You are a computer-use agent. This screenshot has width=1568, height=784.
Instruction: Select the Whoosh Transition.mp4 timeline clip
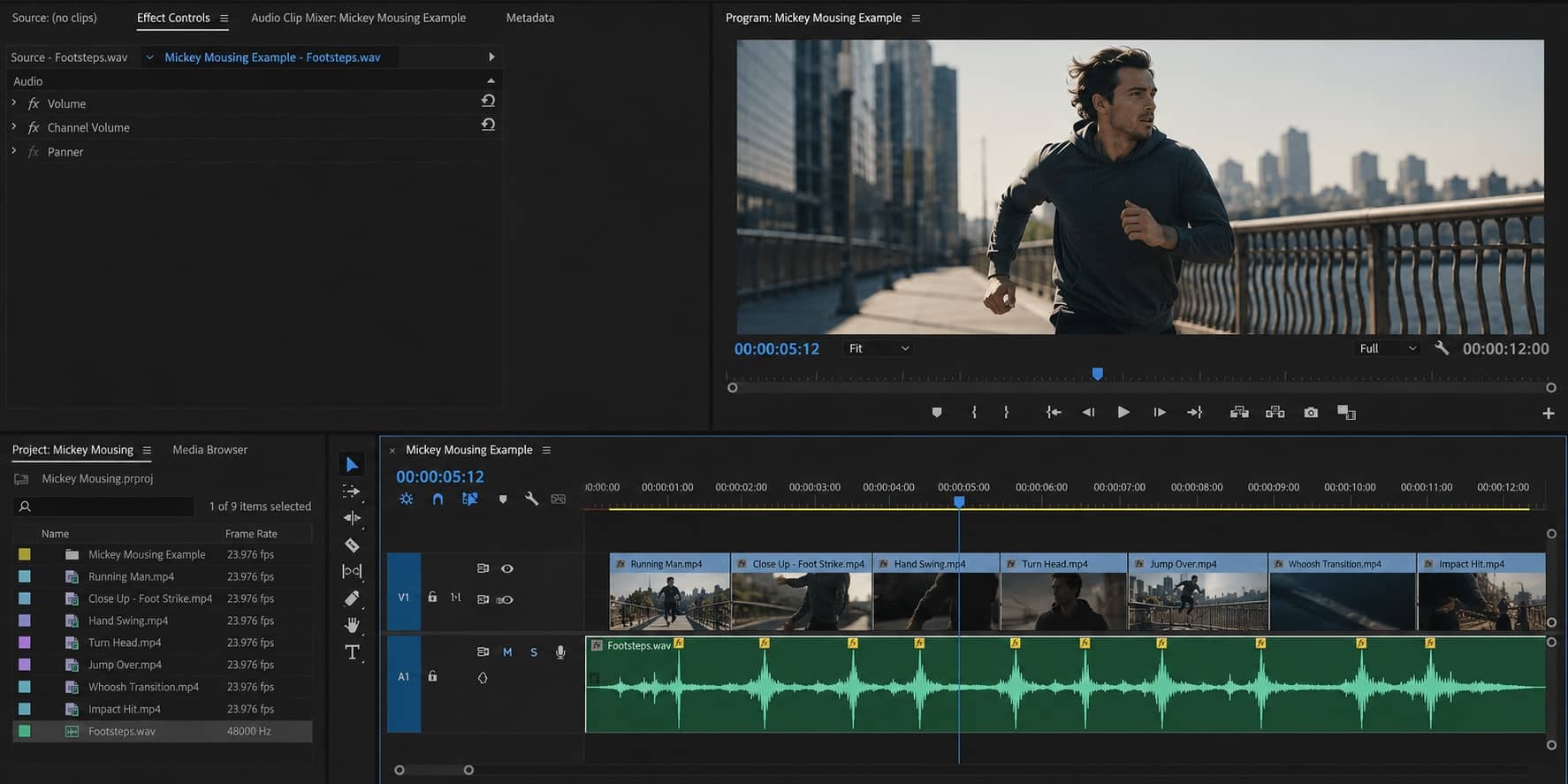[1343, 591]
